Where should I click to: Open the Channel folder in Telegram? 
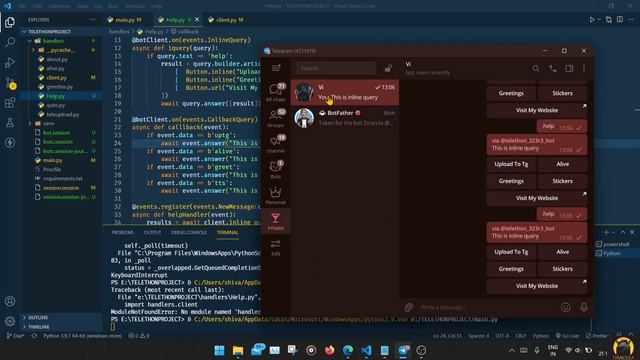[276, 144]
